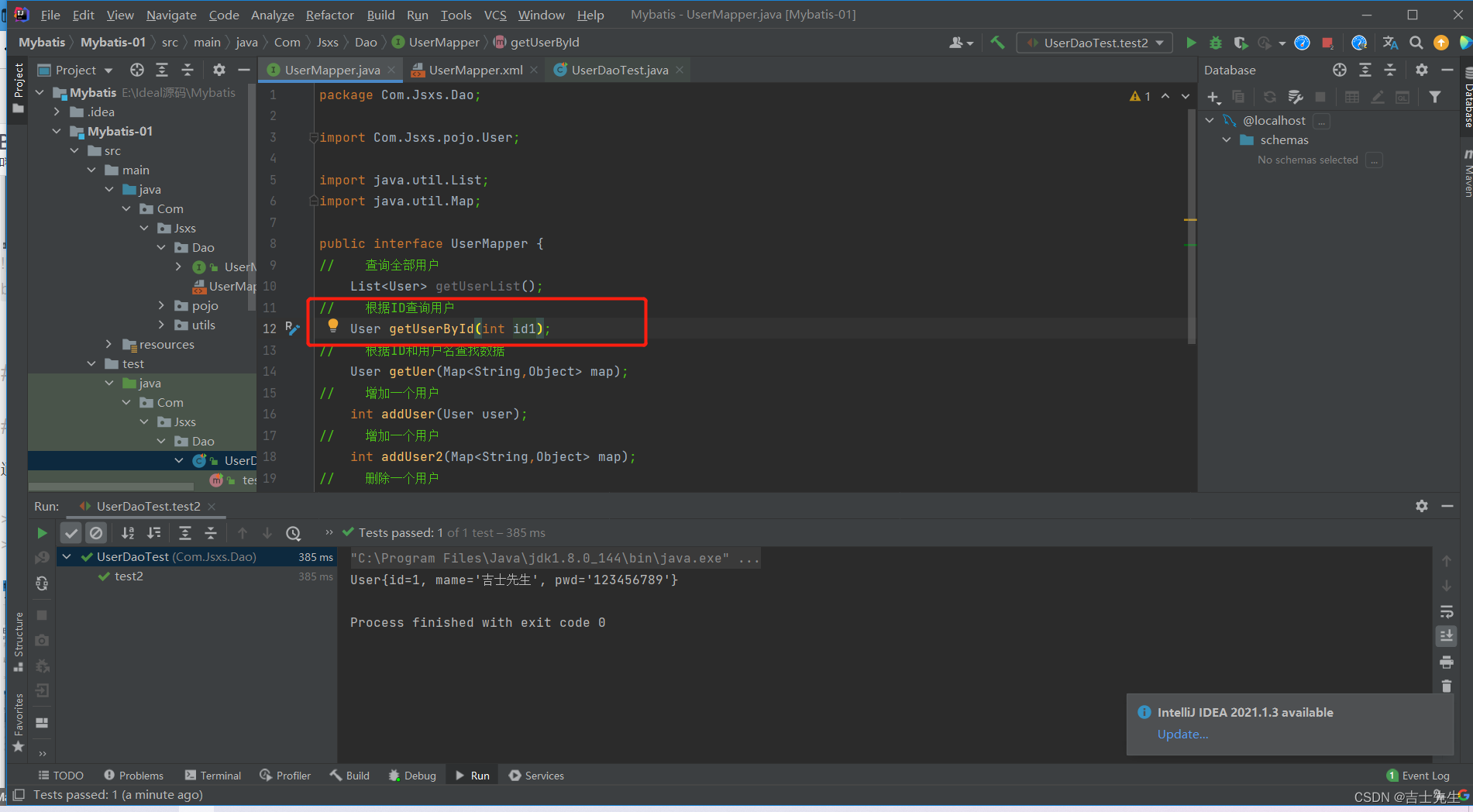Collapse UserDaoTest node in test results
The height and width of the screenshot is (812, 1473).
[67, 557]
